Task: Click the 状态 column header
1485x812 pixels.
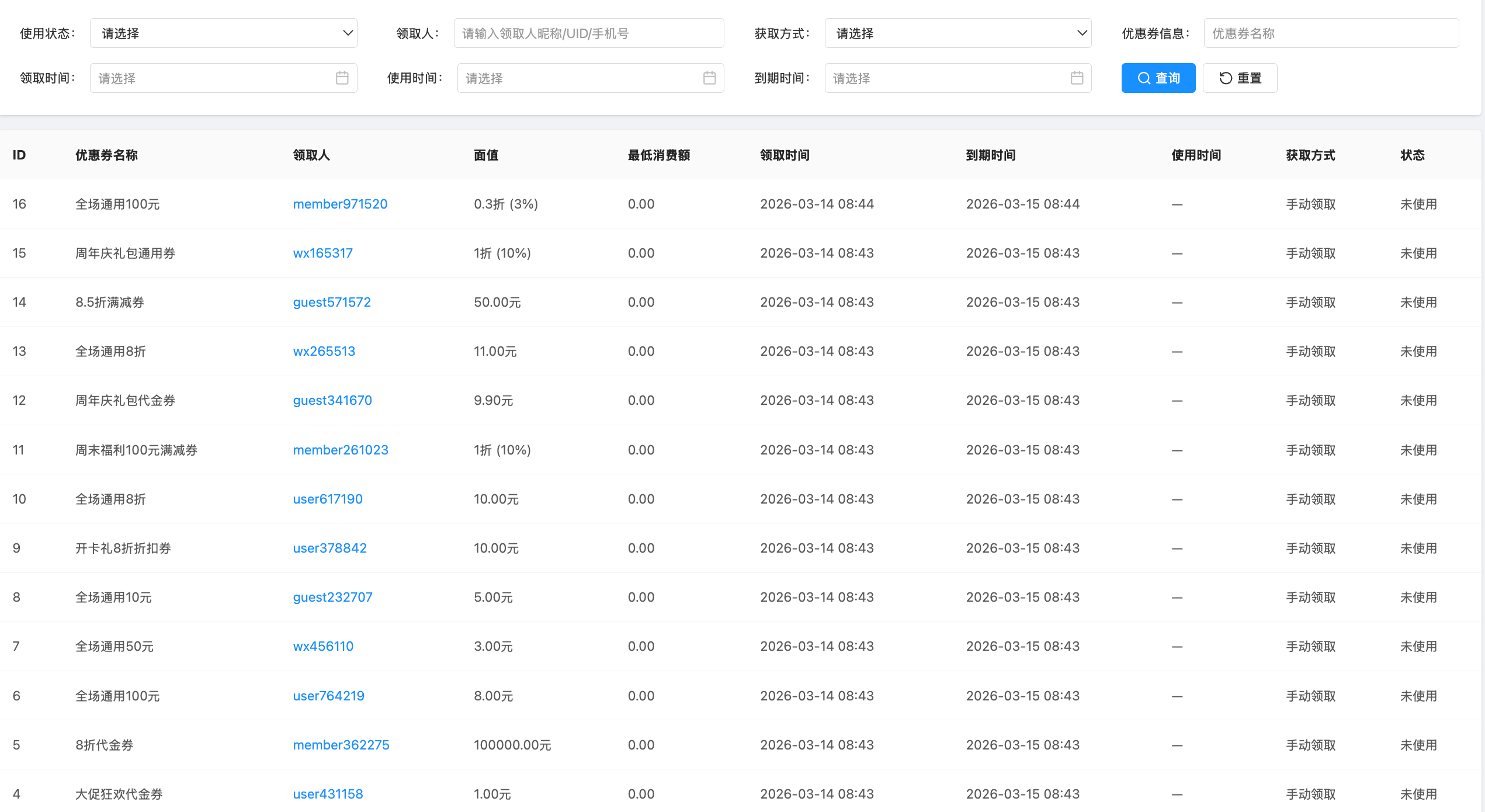Action: (x=1413, y=155)
